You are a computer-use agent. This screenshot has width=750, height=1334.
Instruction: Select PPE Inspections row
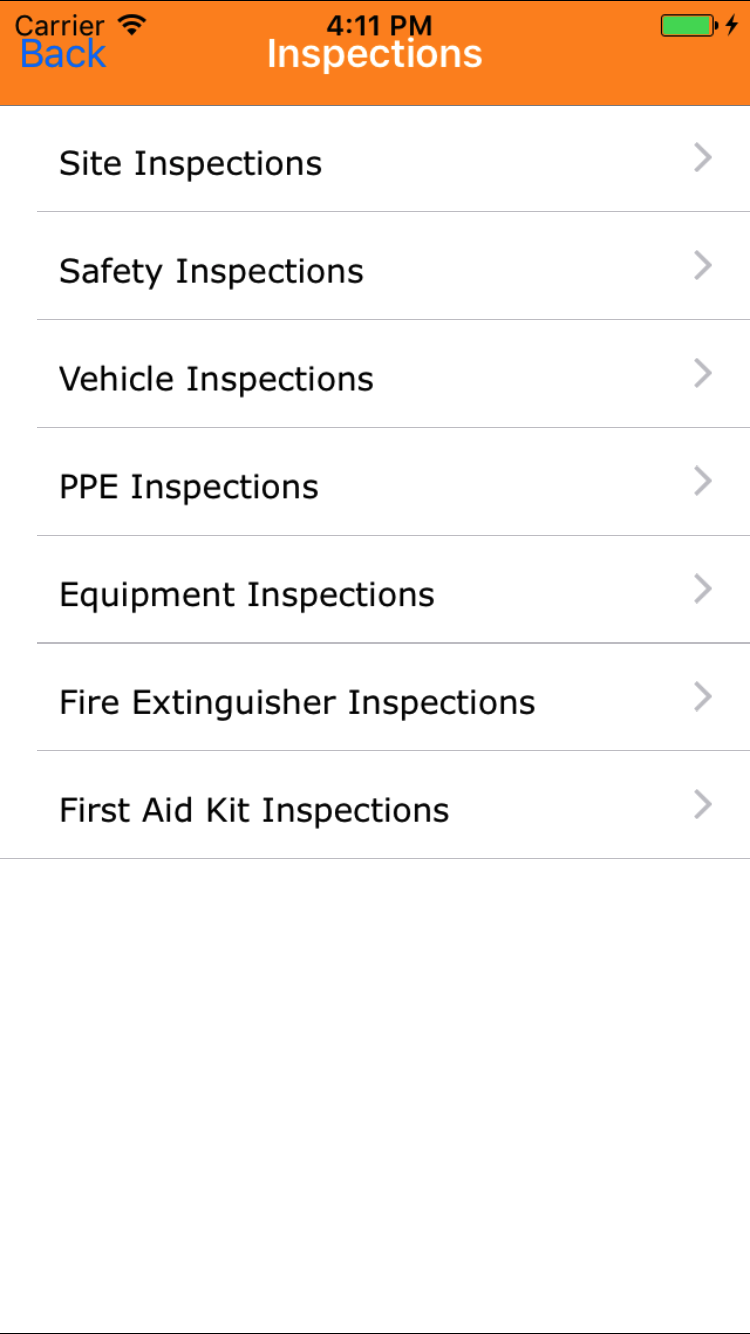coord(189,487)
